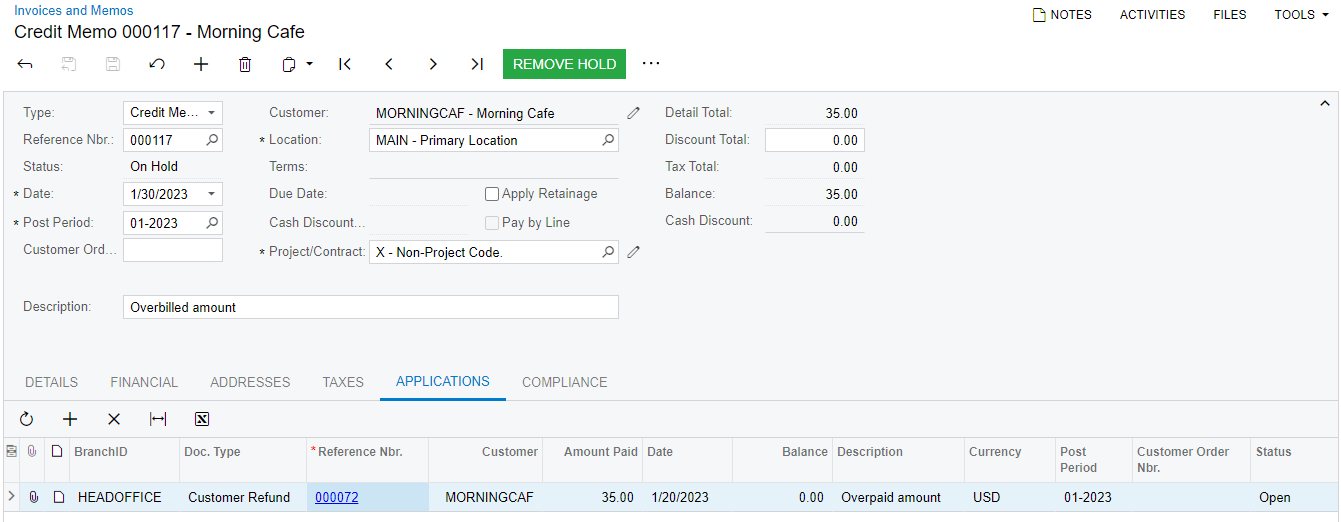Open the Activities panel

1152,15
